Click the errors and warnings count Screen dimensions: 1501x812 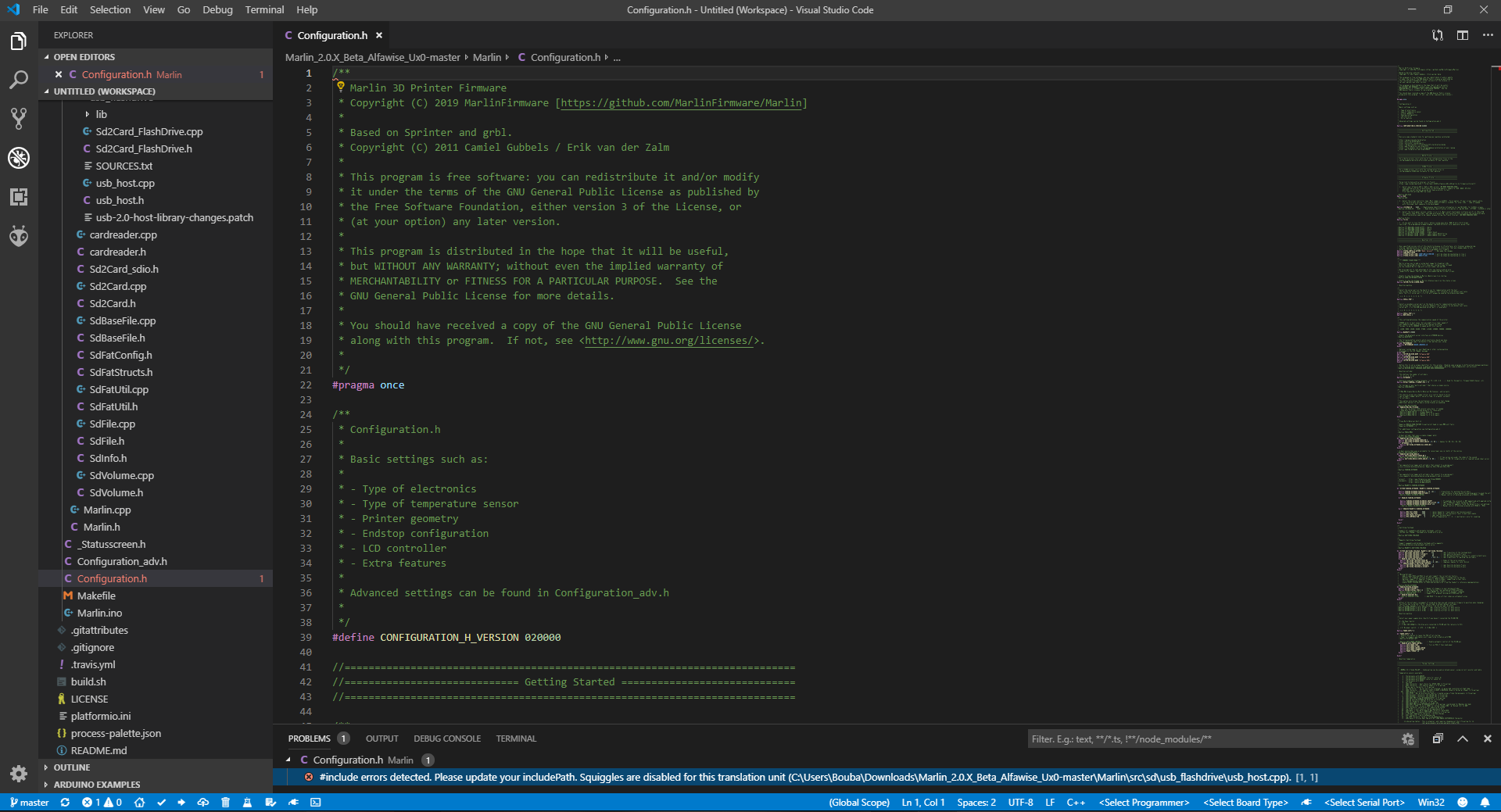point(102,803)
